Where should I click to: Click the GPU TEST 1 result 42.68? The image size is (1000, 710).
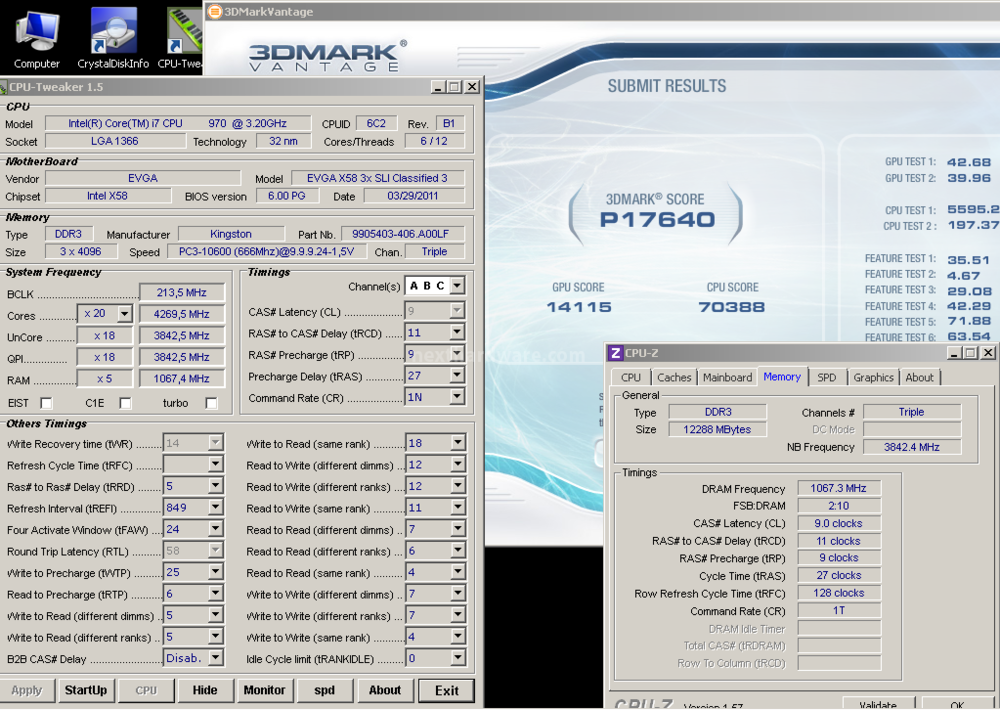(969, 162)
